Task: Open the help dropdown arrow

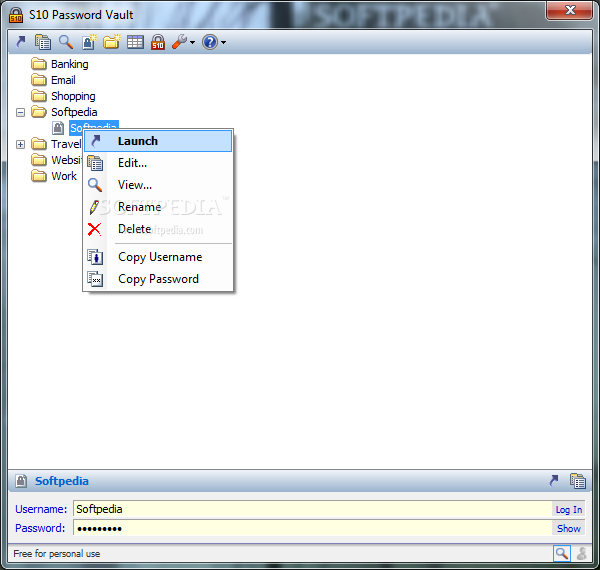Action: 223,42
